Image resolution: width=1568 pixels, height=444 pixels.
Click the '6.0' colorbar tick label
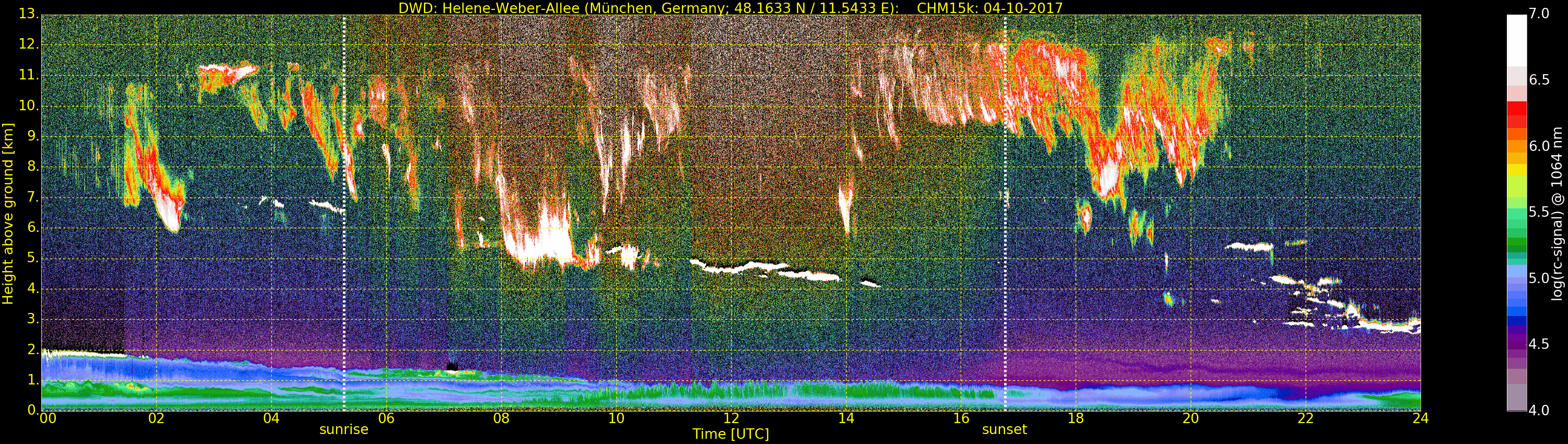[x=1539, y=146]
